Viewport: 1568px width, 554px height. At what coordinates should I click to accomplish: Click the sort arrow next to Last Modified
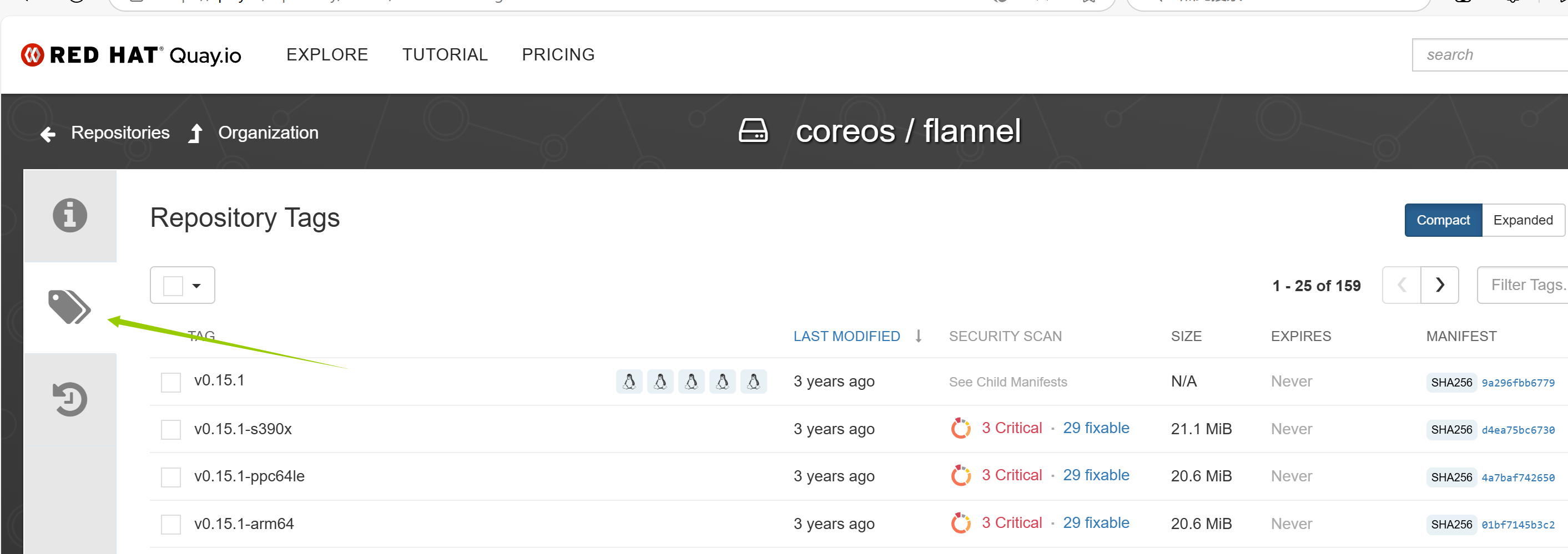[919, 336]
